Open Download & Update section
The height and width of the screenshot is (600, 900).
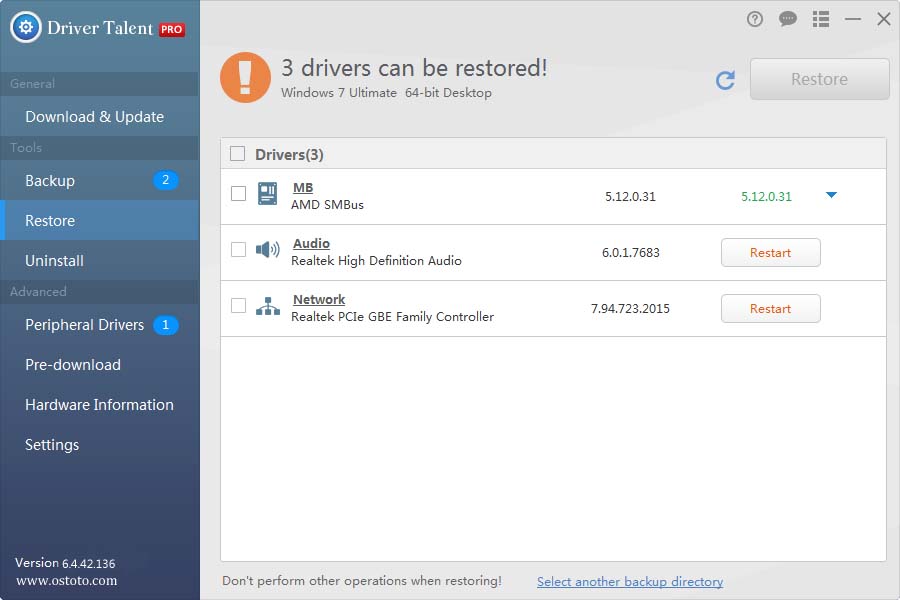100,117
